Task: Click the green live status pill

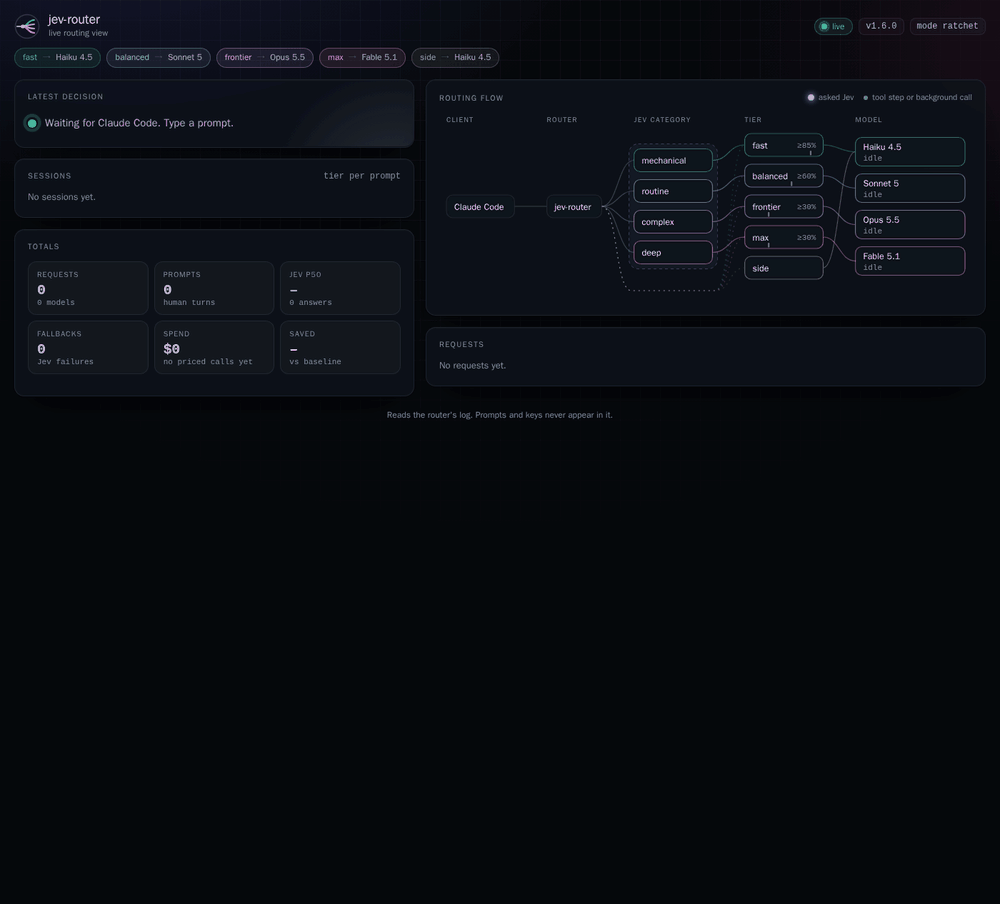Action: [x=833, y=26]
